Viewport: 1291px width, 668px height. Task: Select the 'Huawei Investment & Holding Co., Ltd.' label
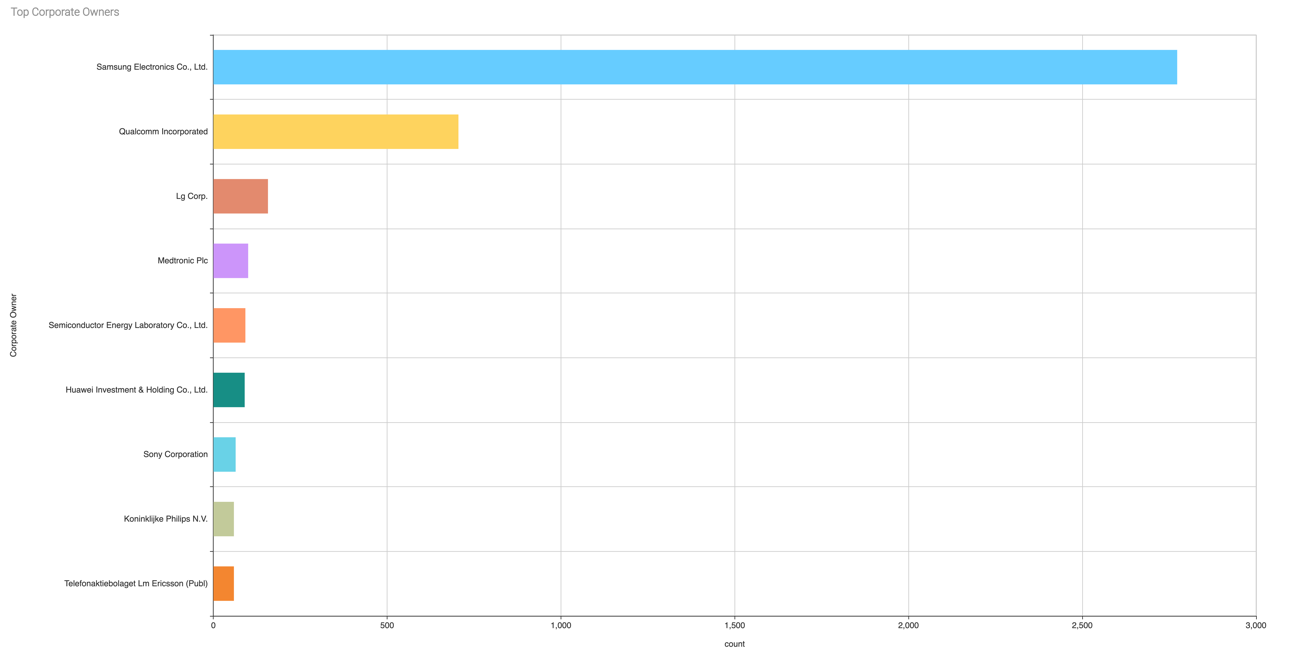[136, 390]
